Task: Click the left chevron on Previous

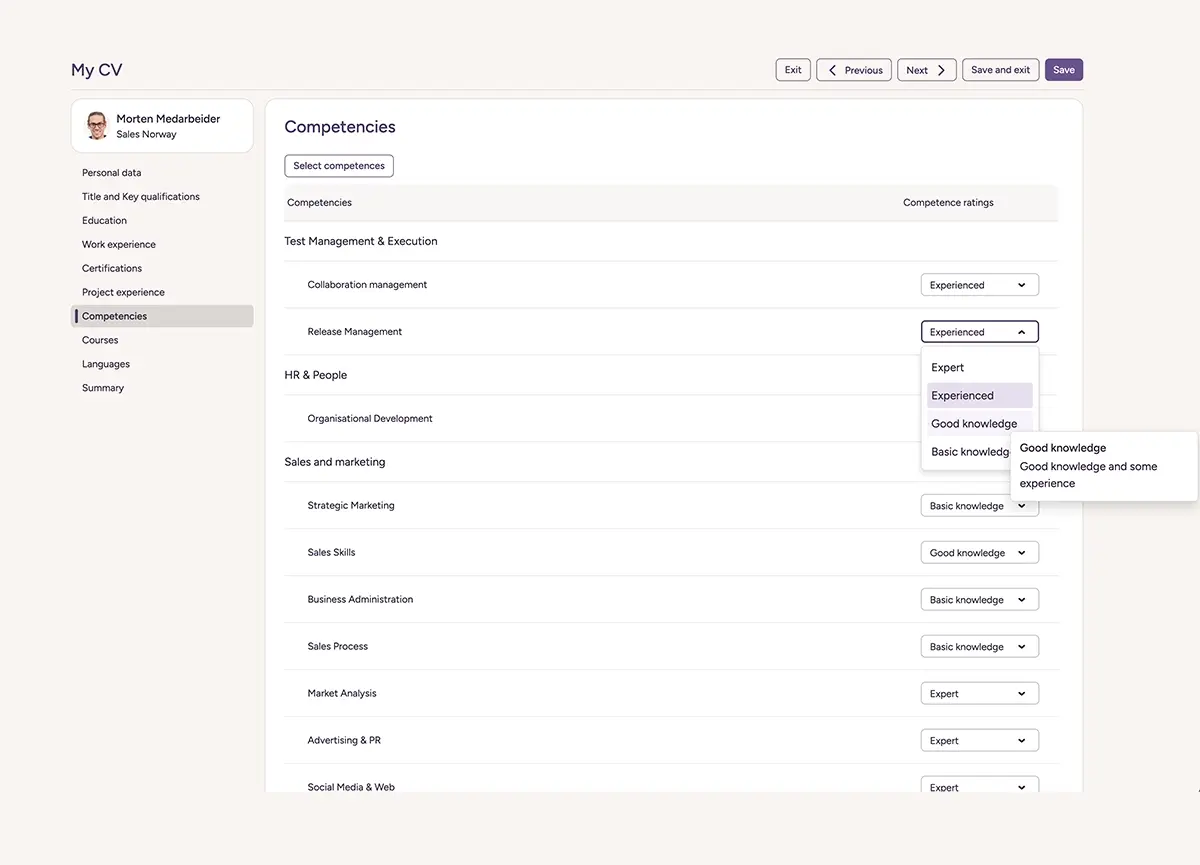Action: coord(832,70)
